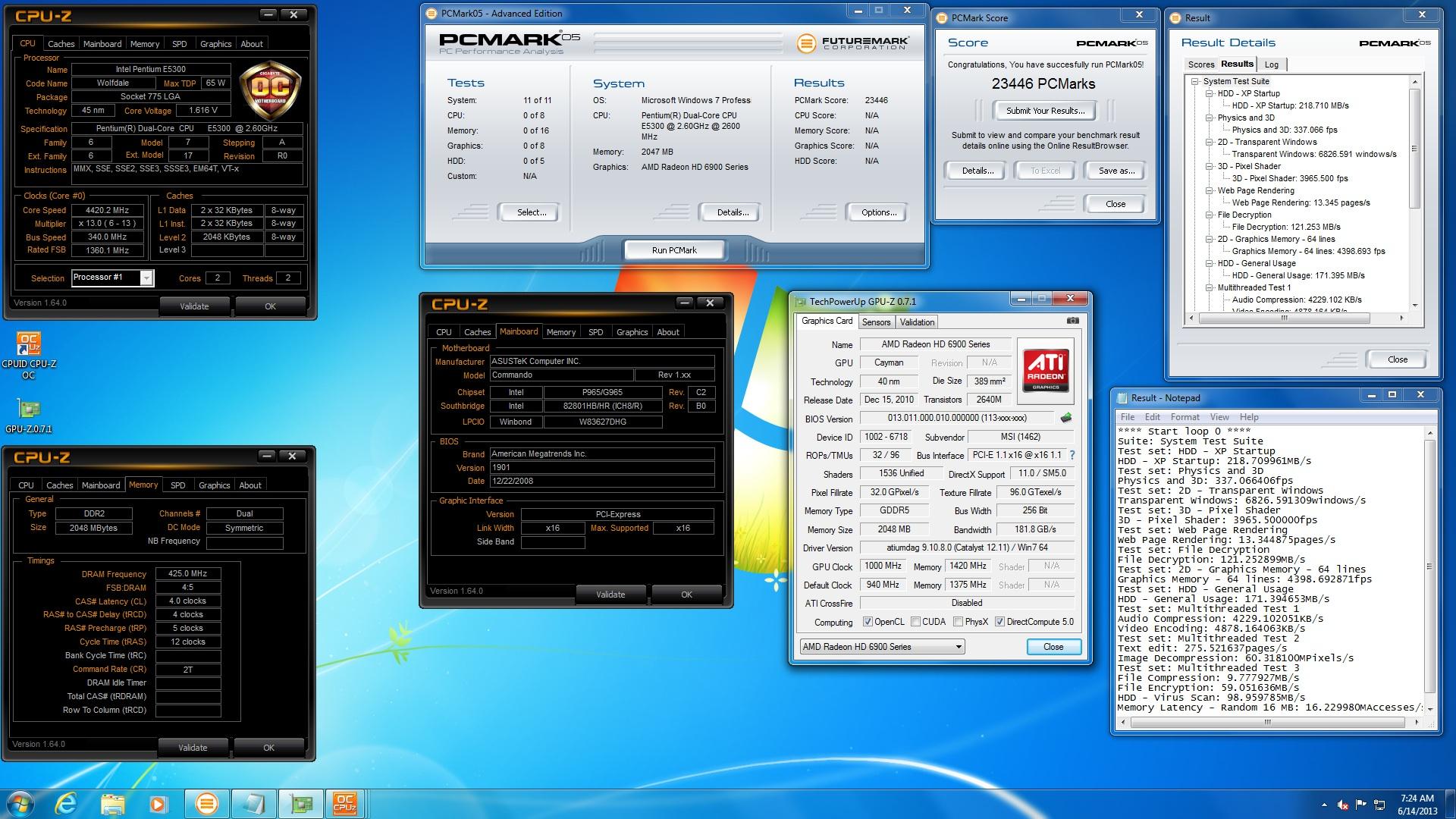Image resolution: width=1456 pixels, height=819 pixels.
Task: Collapse the HDD - General Usage node
Action: [x=1210, y=263]
